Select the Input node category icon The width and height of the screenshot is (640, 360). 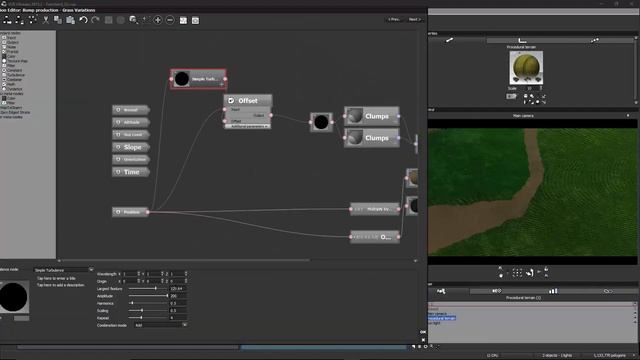click(x=4, y=38)
